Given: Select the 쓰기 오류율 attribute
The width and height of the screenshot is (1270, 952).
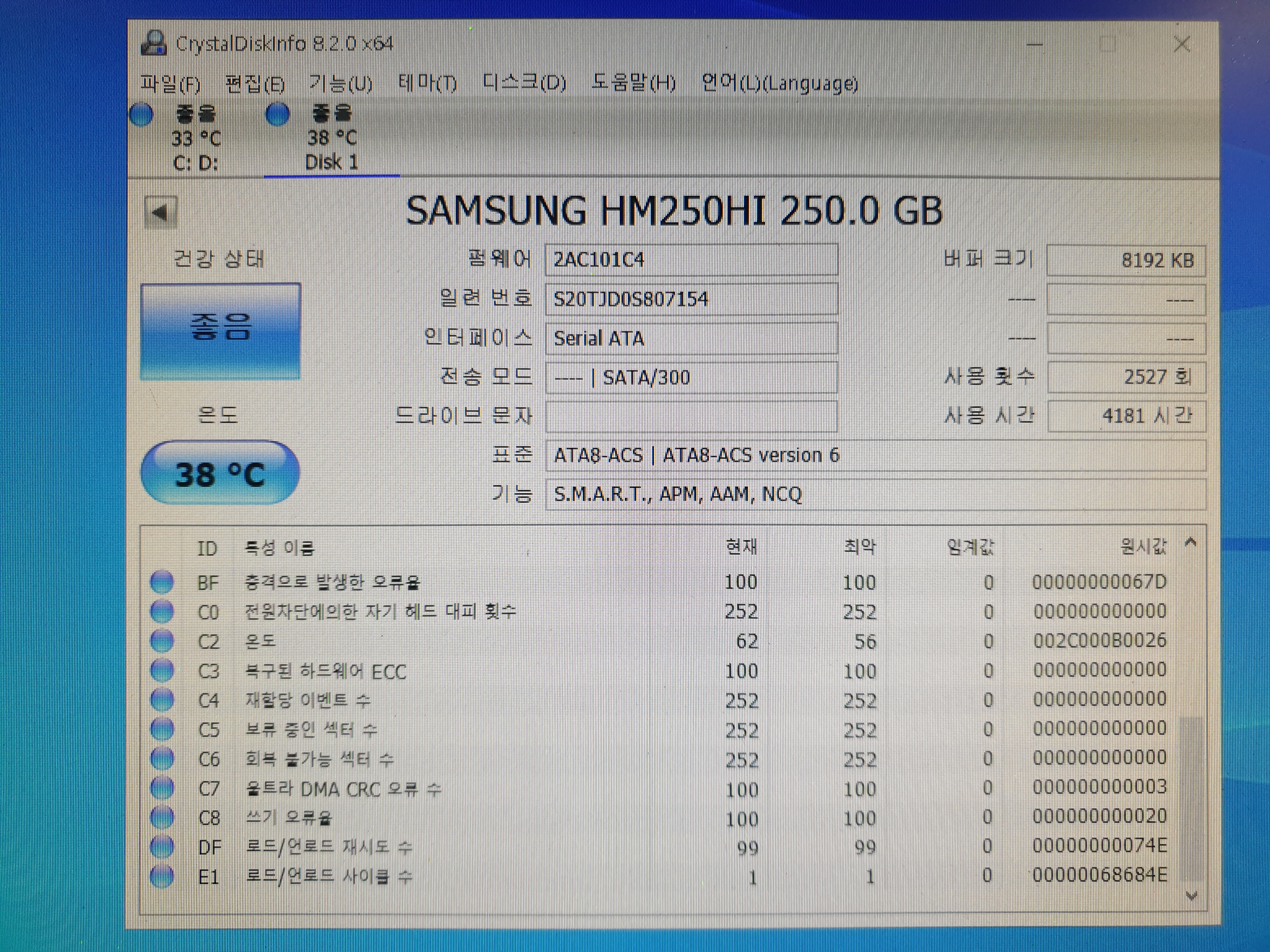Looking at the screenshot, I should [x=289, y=818].
